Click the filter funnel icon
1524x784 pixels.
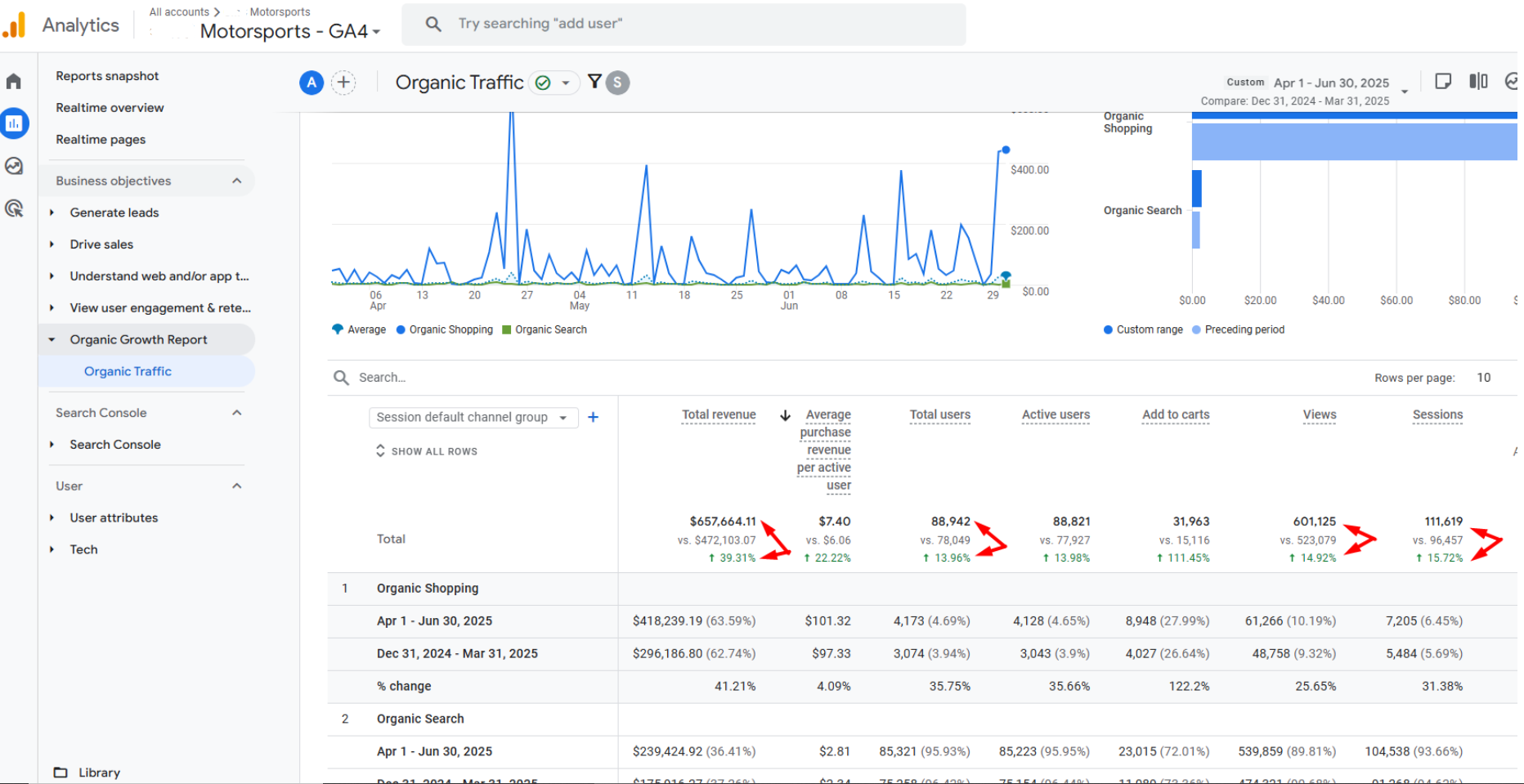point(594,82)
